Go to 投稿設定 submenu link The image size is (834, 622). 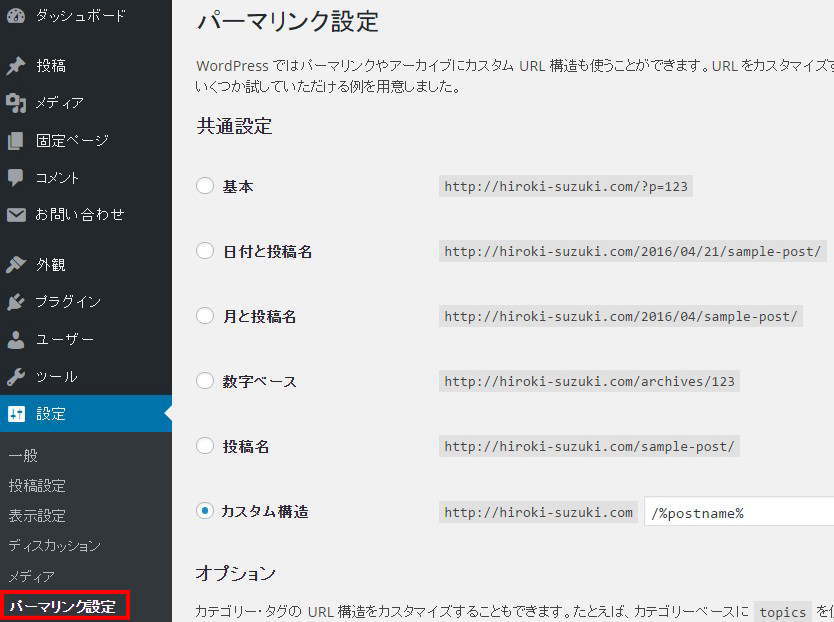tap(37, 486)
